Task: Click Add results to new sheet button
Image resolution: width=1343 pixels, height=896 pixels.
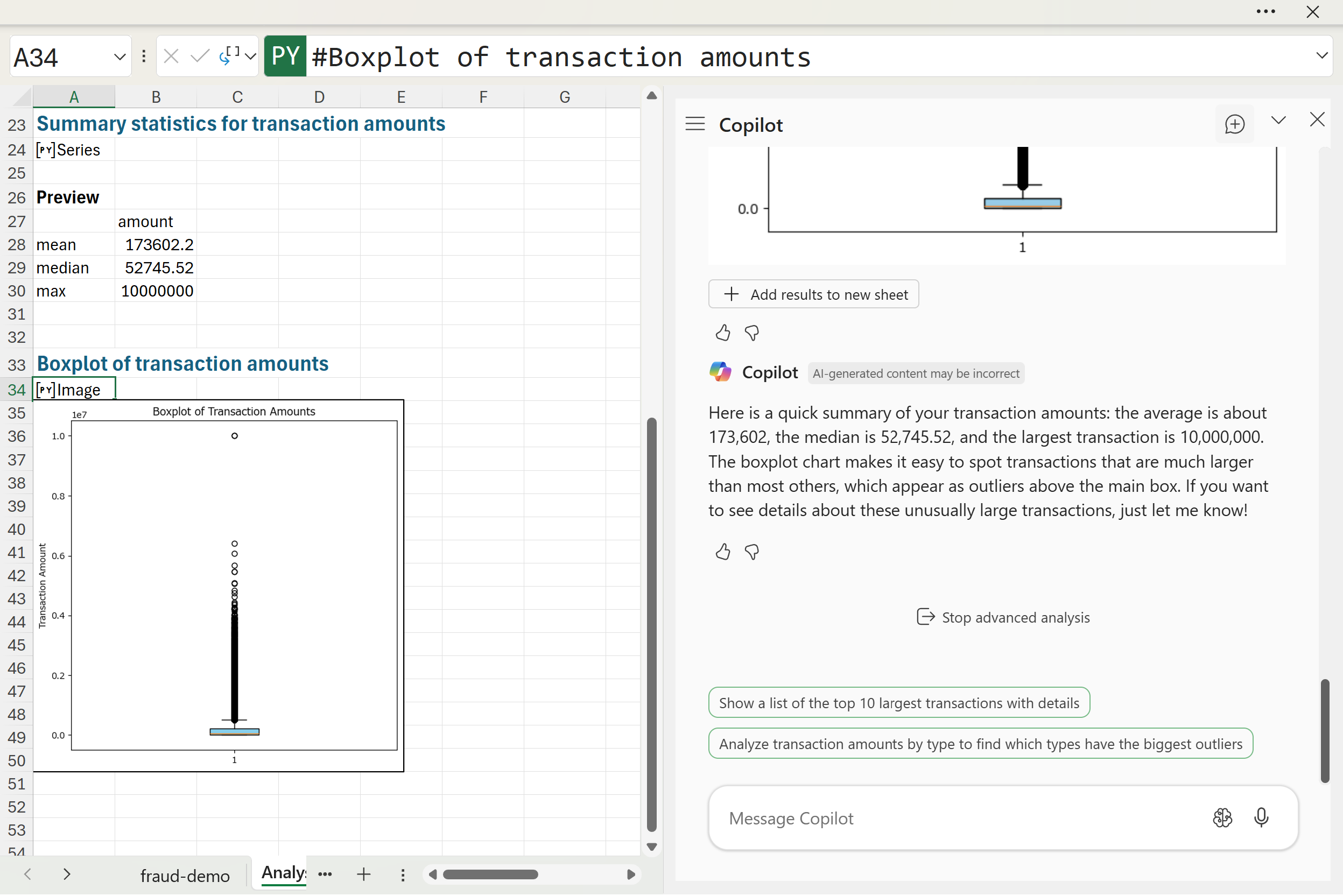Action: (813, 294)
